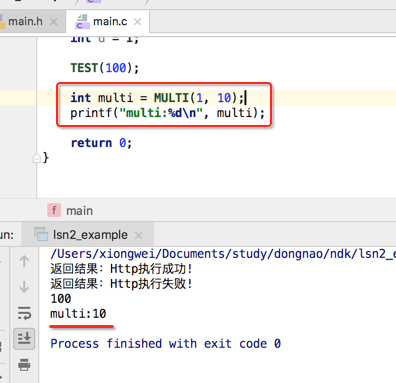Viewport: 396px width, 383px height.
Task: Click 'Process finished with exit code 0'
Action: [x=166, y=343]
